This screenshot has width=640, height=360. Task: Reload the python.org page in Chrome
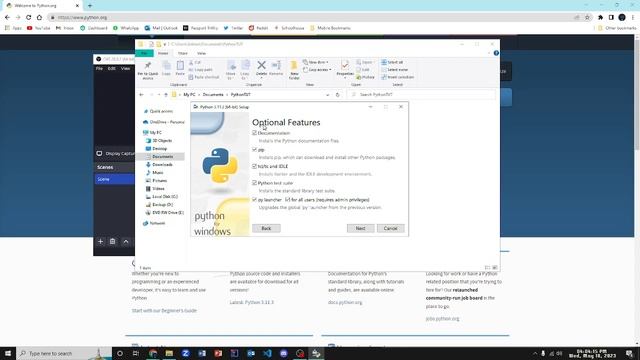[x=29, y=18]
